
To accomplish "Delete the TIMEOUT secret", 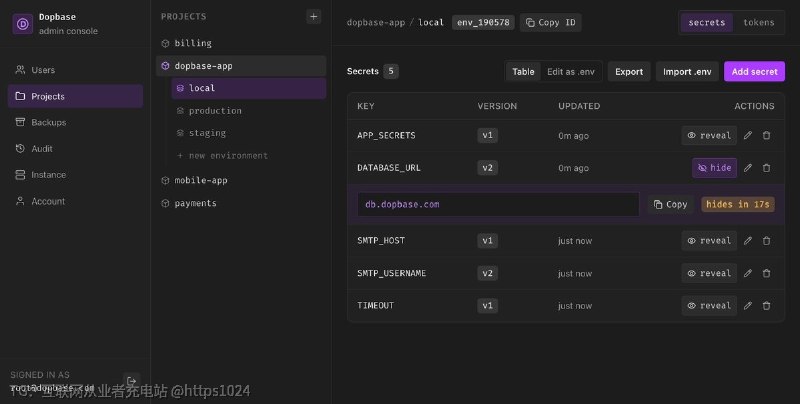I will [x=766, y=306].
